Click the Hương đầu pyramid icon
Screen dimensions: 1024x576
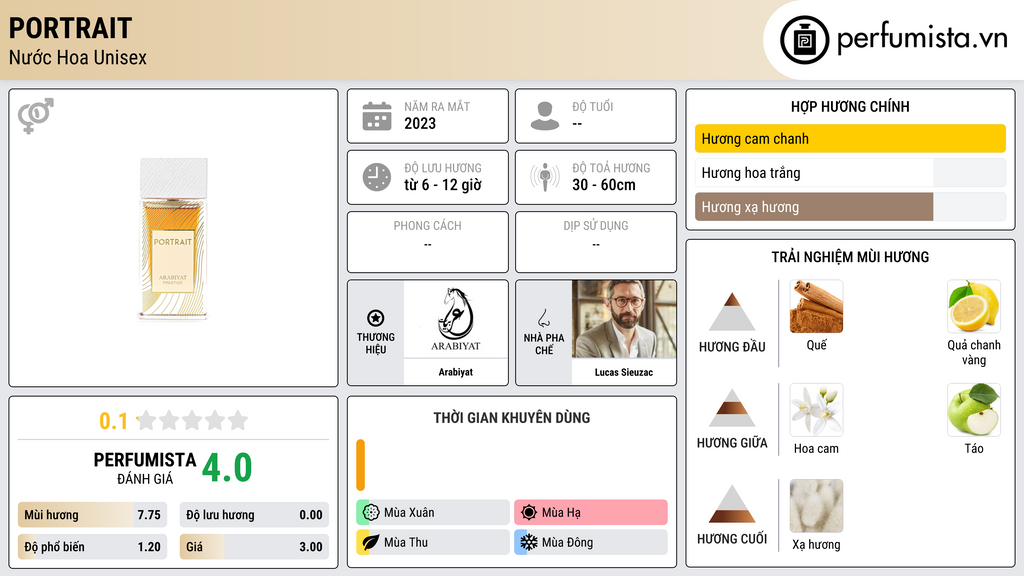[732, 312]
